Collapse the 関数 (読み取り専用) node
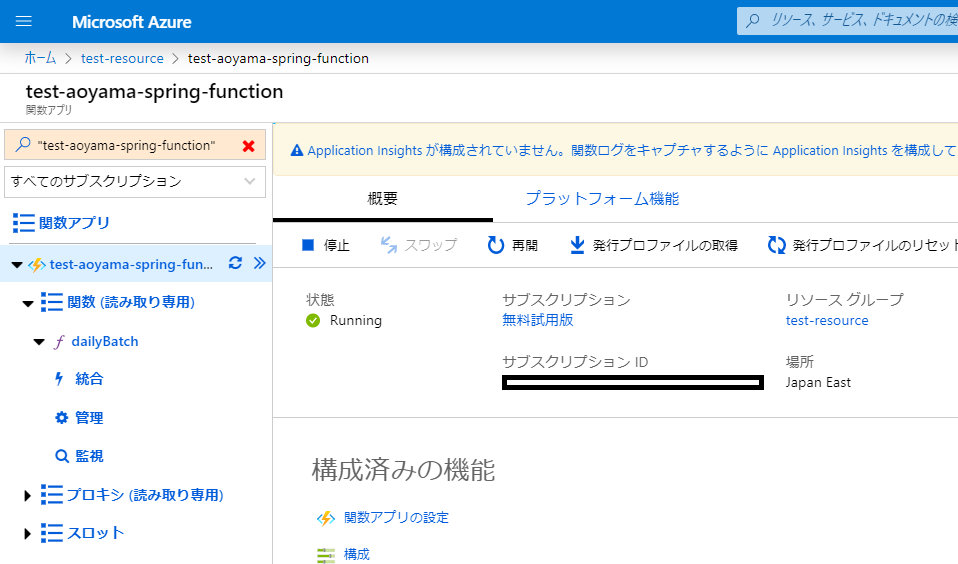 [x=28, y=303]
